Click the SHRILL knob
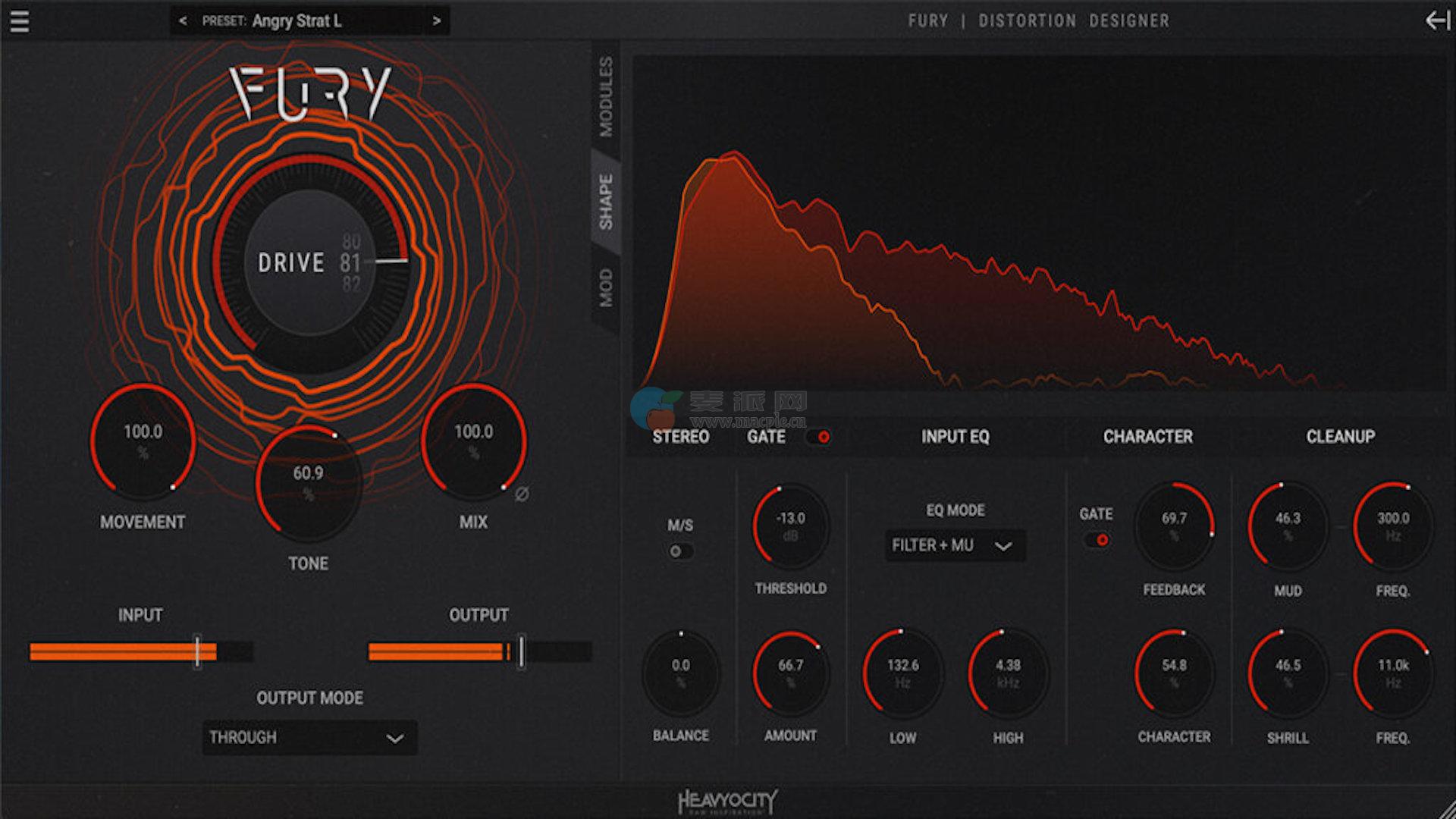 point(1288,673)
